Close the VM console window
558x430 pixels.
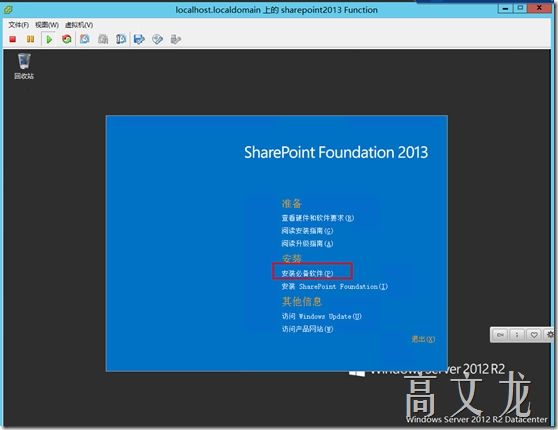[539, 8]
